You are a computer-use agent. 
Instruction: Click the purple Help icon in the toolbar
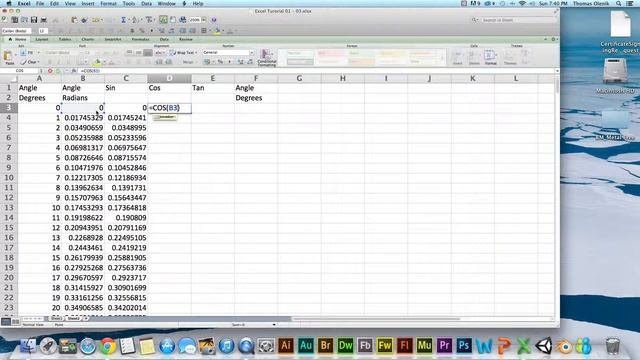pyautogui.click(x=214, y=20)
